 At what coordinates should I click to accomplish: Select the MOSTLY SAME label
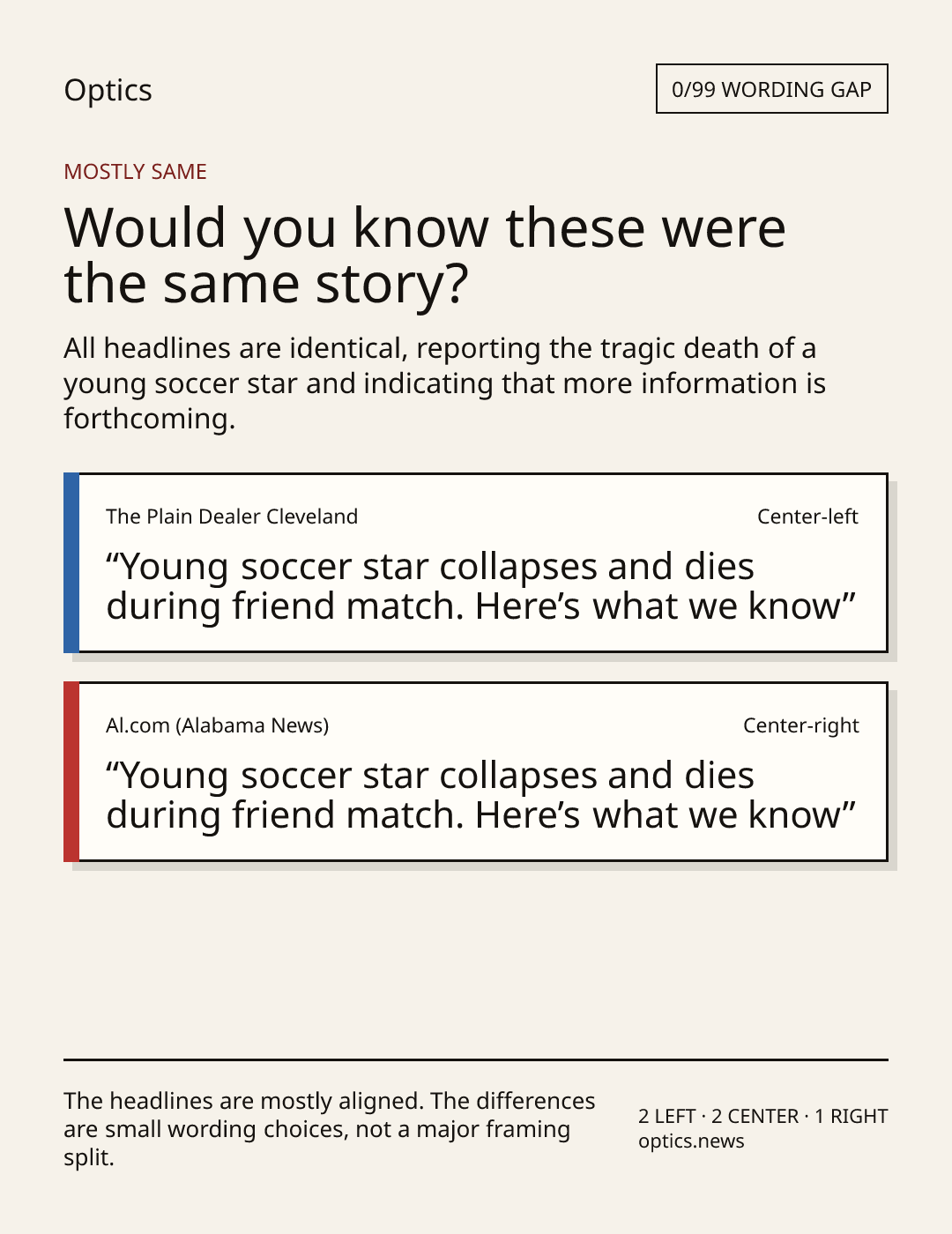[135, 172]
